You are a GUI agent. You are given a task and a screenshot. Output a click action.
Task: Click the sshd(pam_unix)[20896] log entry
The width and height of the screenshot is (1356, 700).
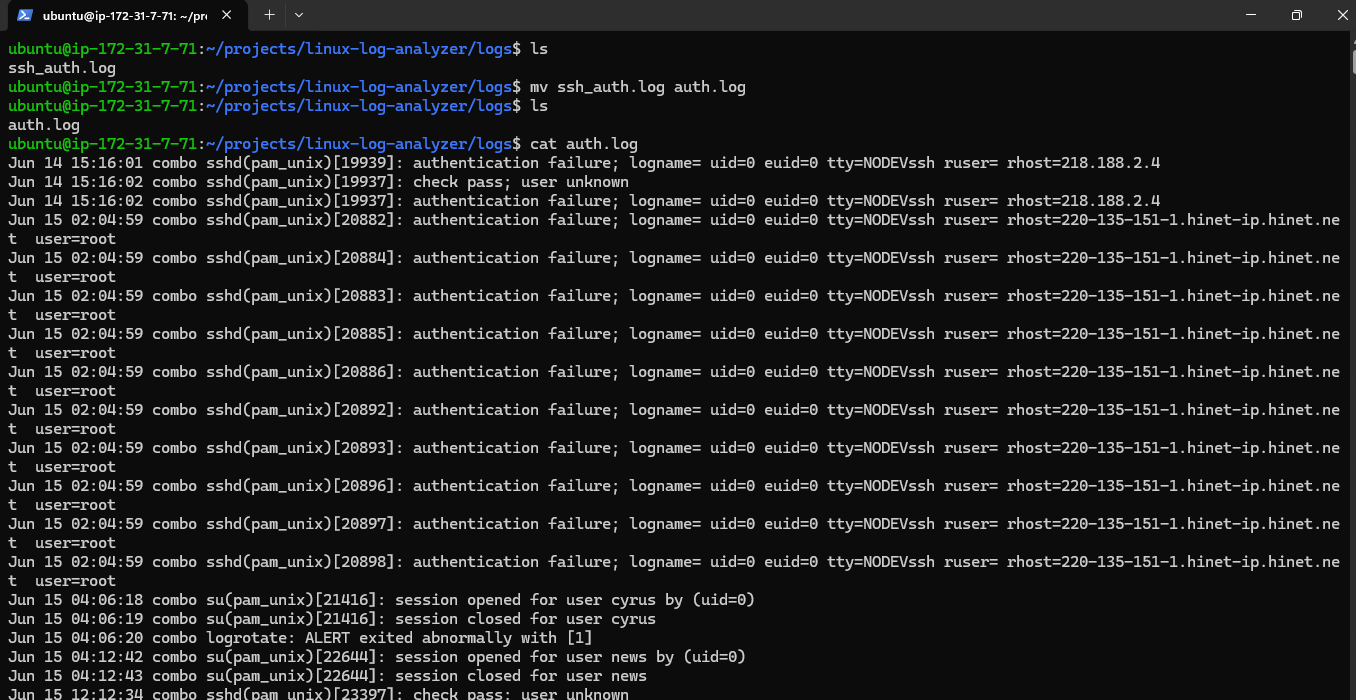point(674,495)
